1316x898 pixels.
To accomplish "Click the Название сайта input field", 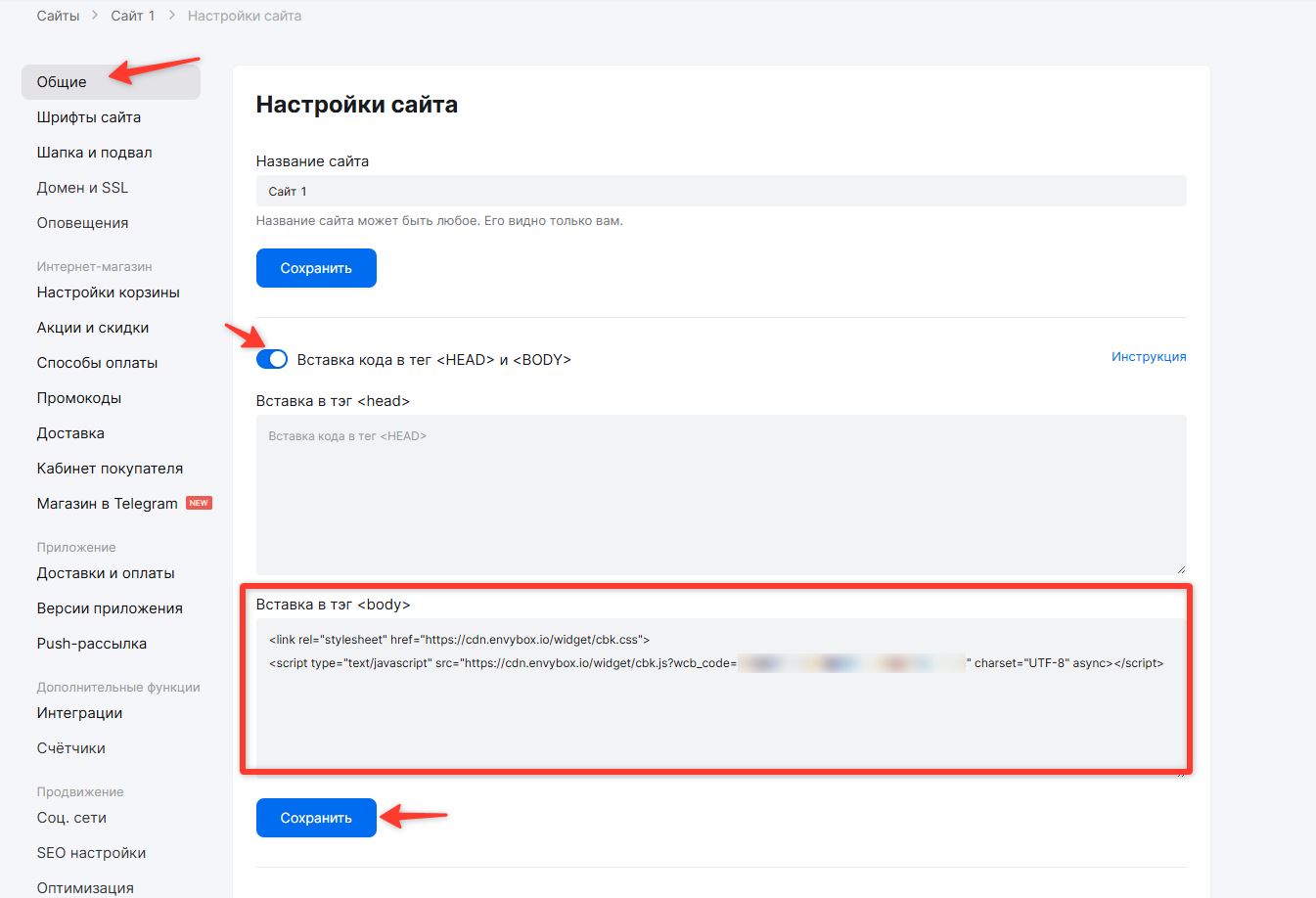I will pos(720,192).
